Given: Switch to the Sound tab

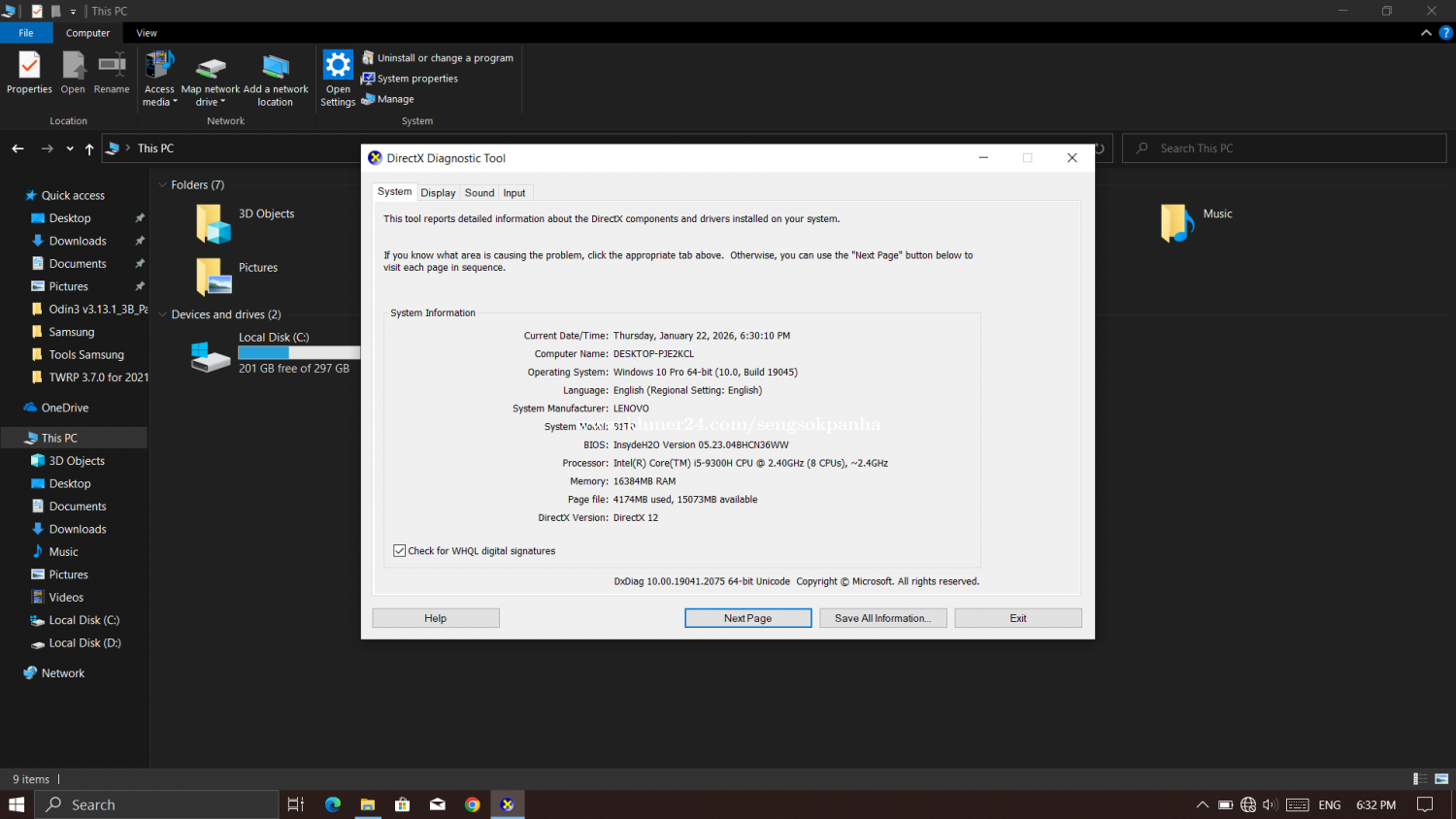Looking at the screenshot, I should click(x=480, y=193).
